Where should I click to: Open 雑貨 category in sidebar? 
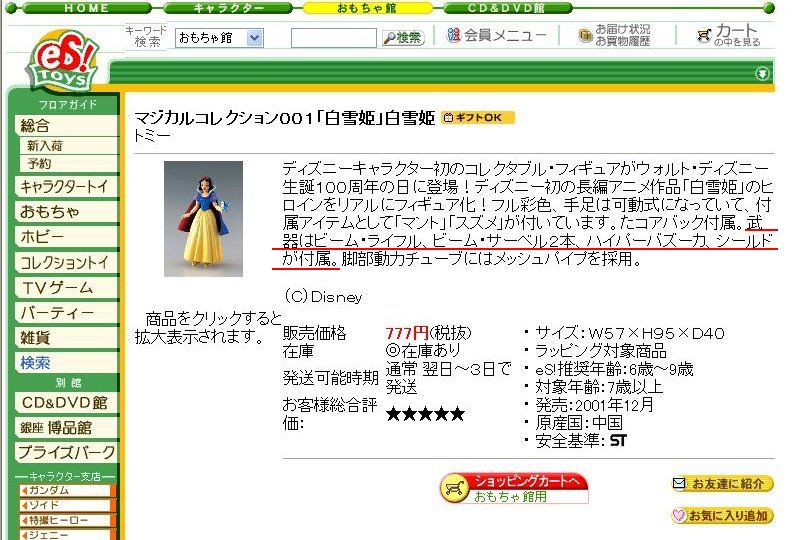(66, 337)
